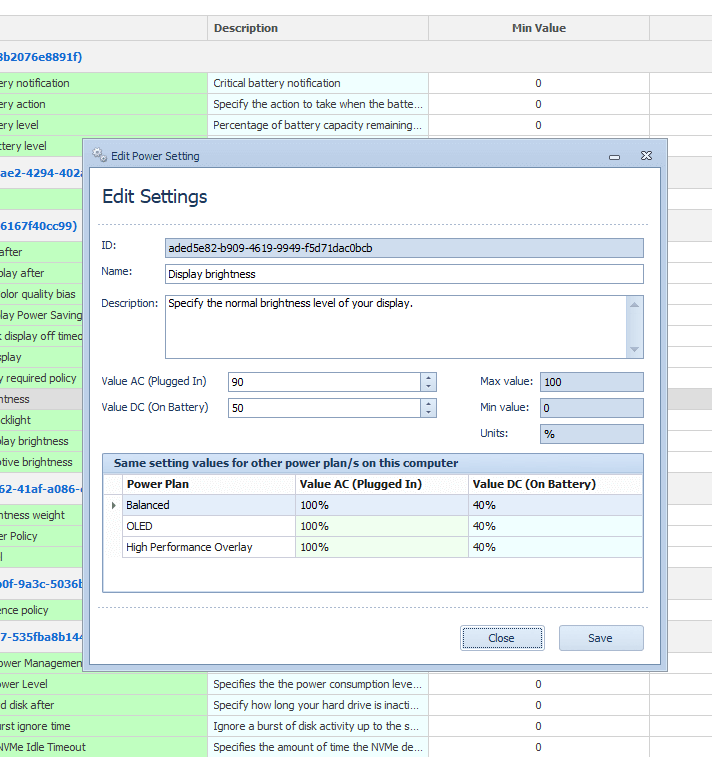Select the 'lay Power Saving' setting row
Image resolution: width=712 pixels, height=757 pixels.
click(41, 315)
